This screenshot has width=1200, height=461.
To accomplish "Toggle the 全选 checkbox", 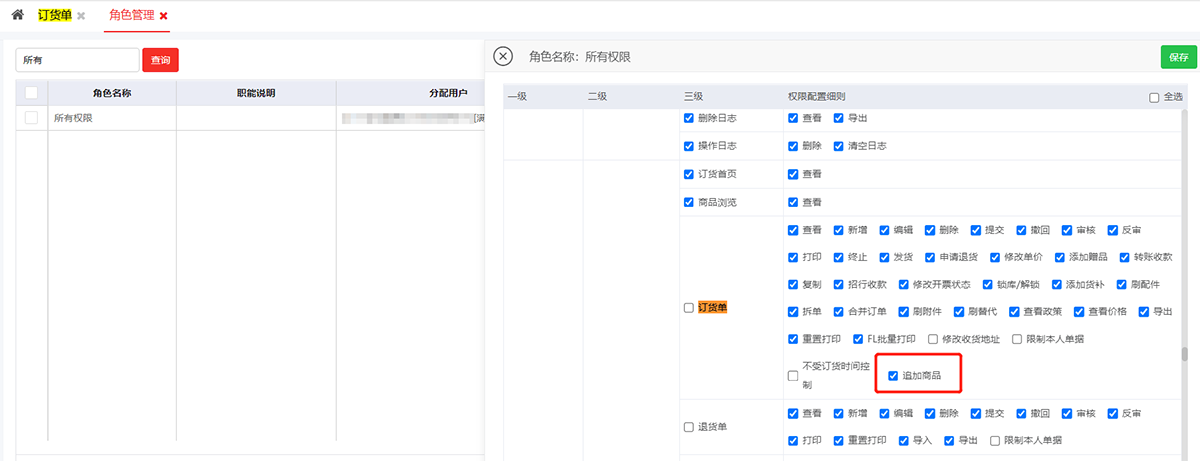I will [x=1154, y=97].
